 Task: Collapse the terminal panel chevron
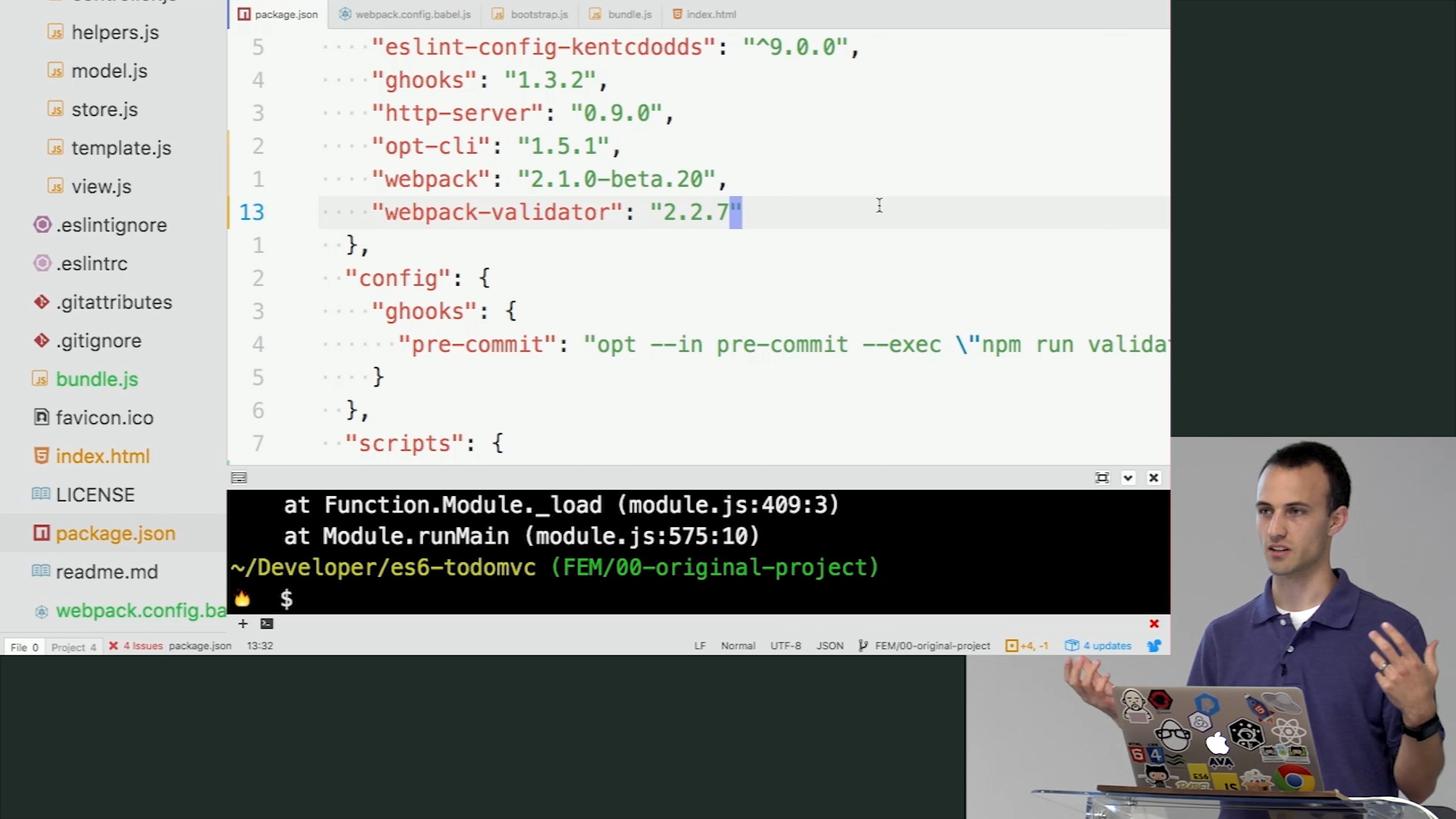click(1128, 478)
